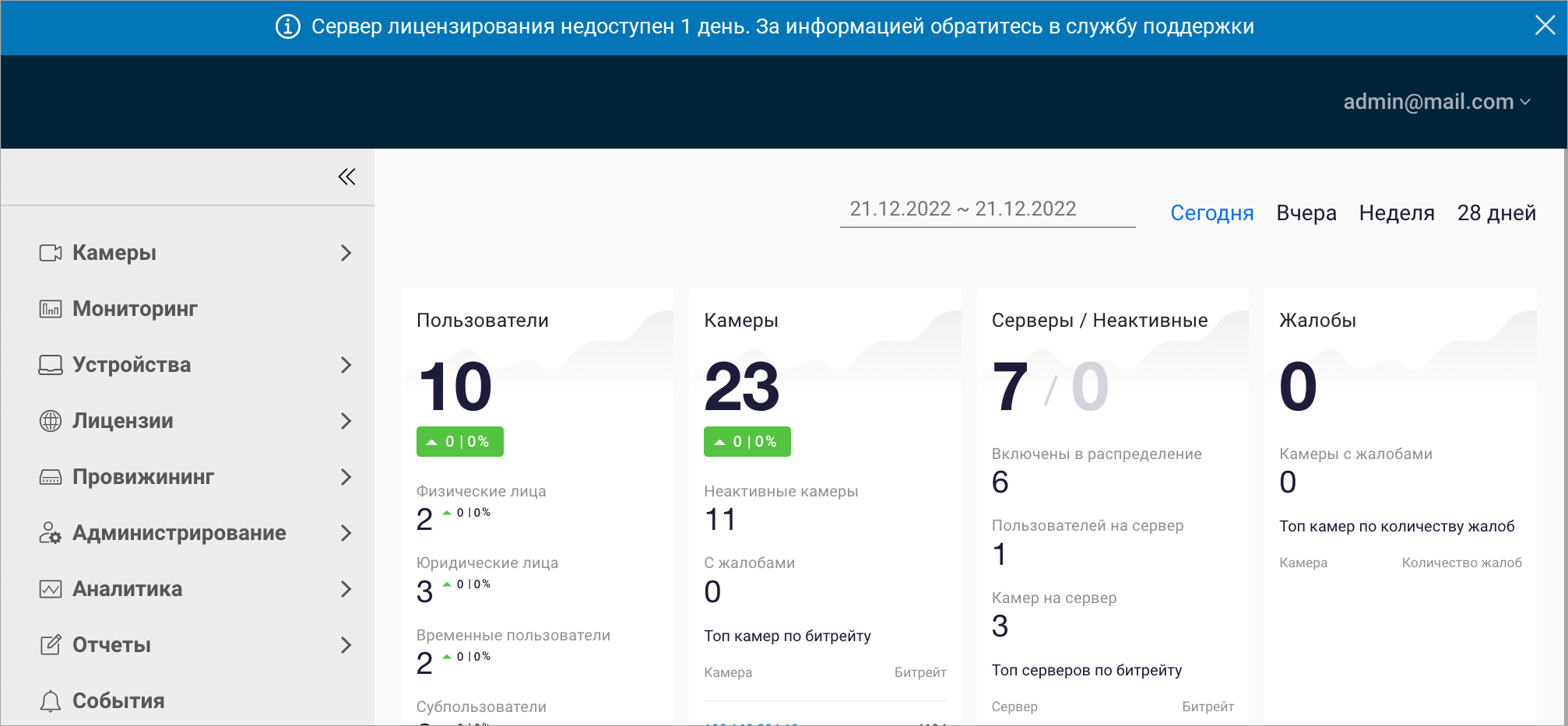Image resolution: width=1568 pixels, height=726 pixels.
Task: Click the Отчеты edit-note icon
Action: pyautogui.click(x=51, y=645)
